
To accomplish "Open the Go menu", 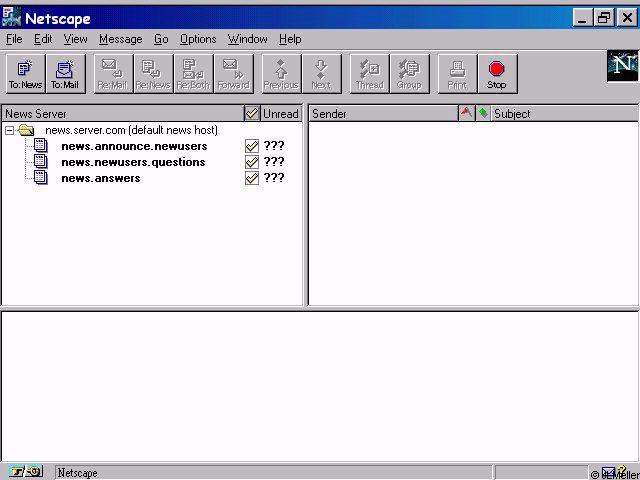I will [x=161, y=39].
